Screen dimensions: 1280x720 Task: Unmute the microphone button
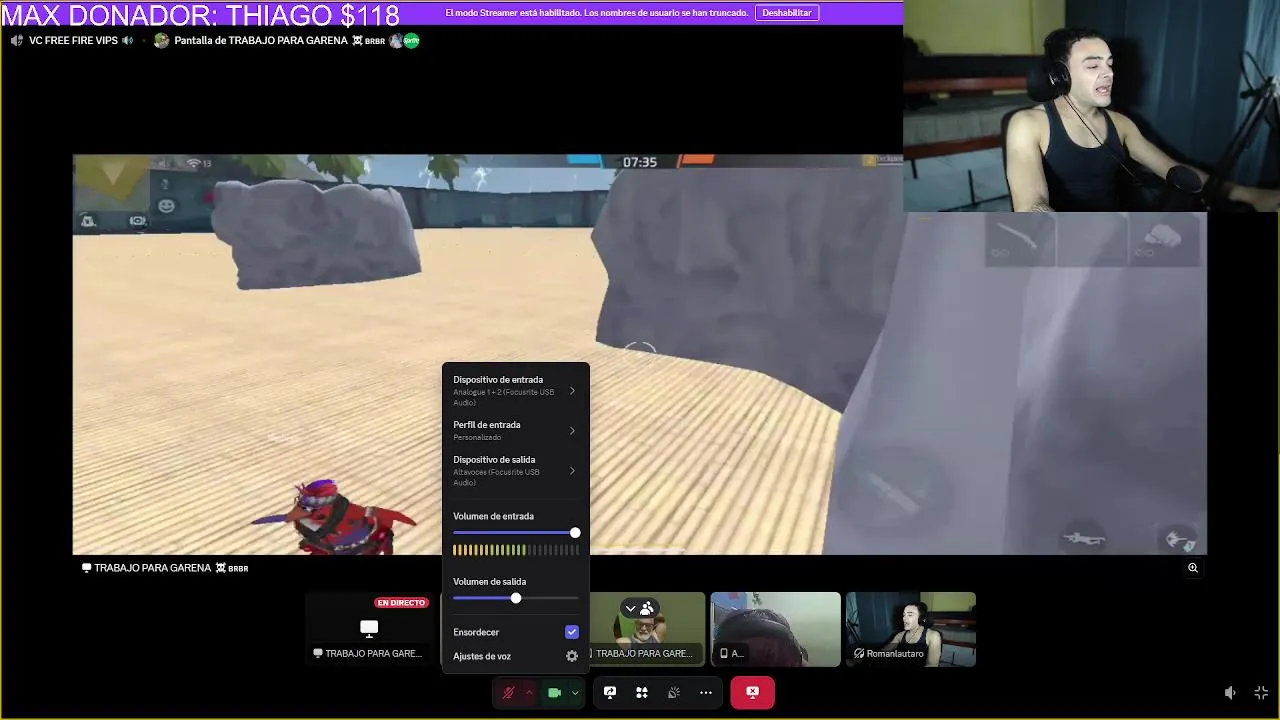[x=509, y=692]
